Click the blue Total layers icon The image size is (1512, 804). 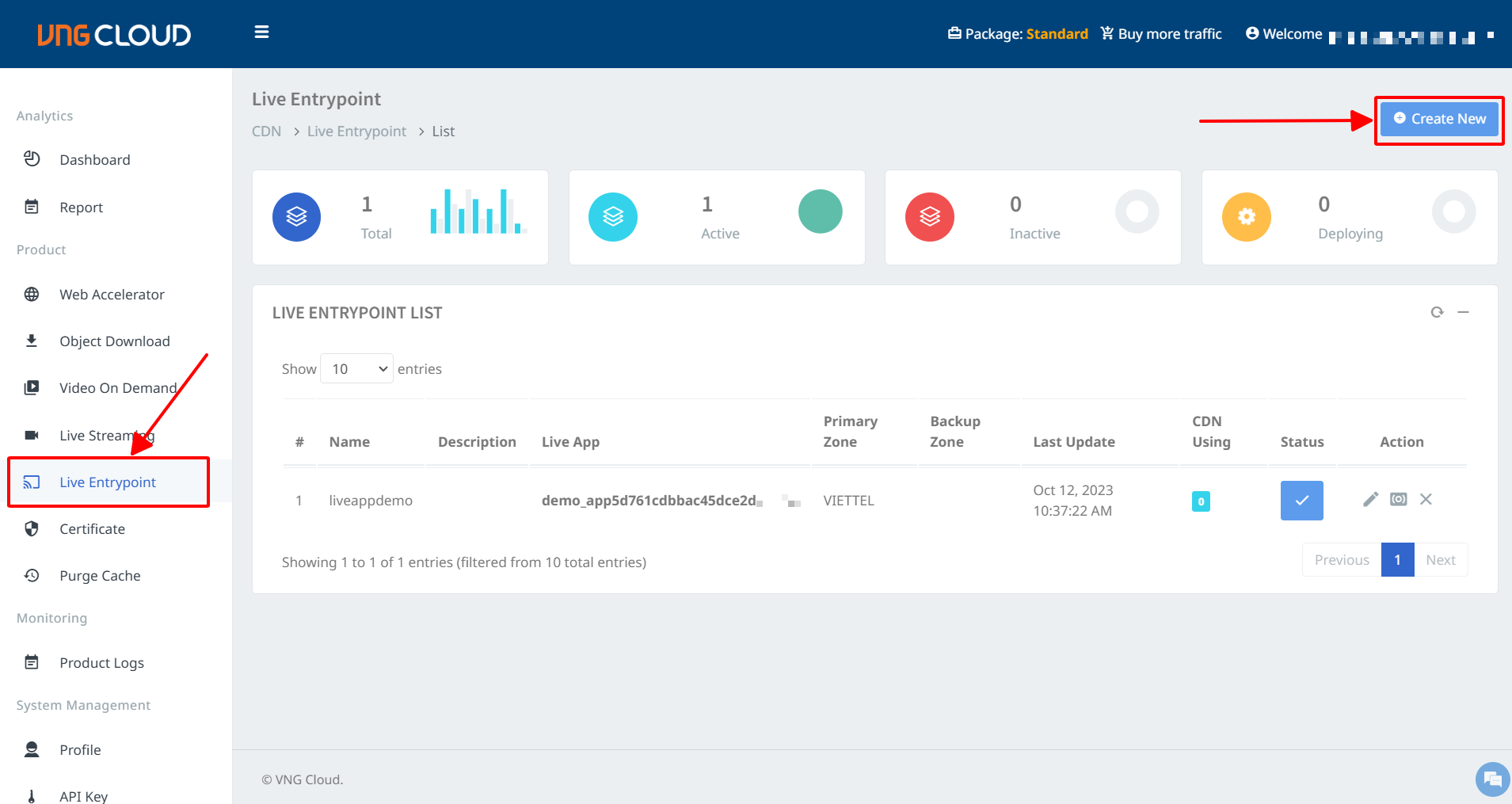296,217
